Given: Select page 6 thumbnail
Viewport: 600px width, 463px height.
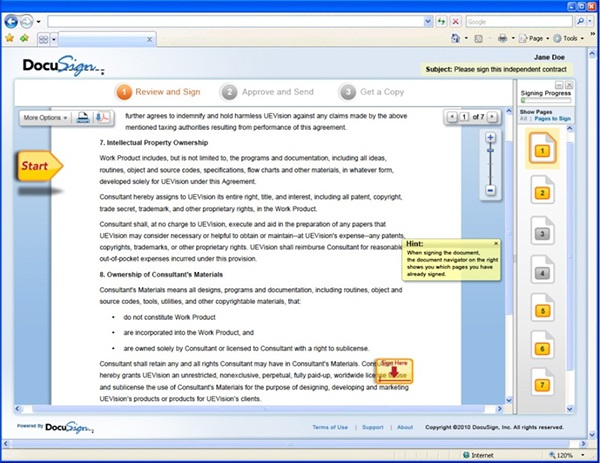Looking at the screenshot, I should (542, 345).
